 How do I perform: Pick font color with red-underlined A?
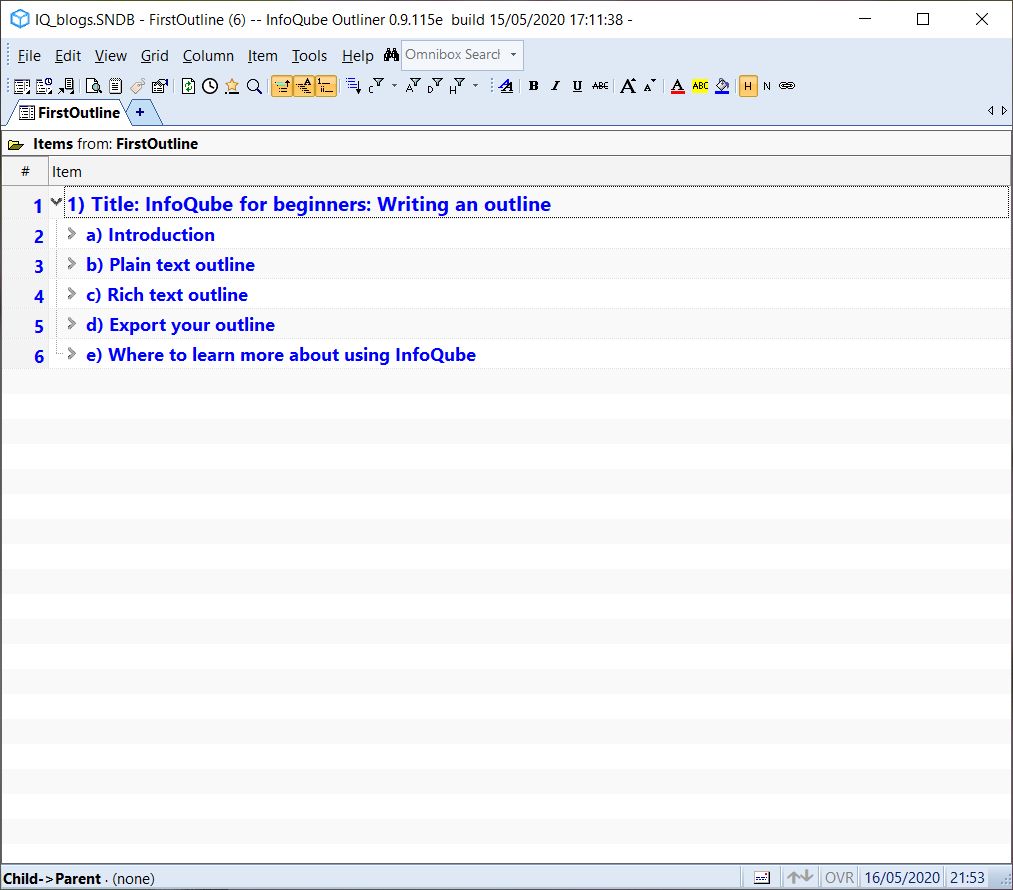[x=678, y=86]
